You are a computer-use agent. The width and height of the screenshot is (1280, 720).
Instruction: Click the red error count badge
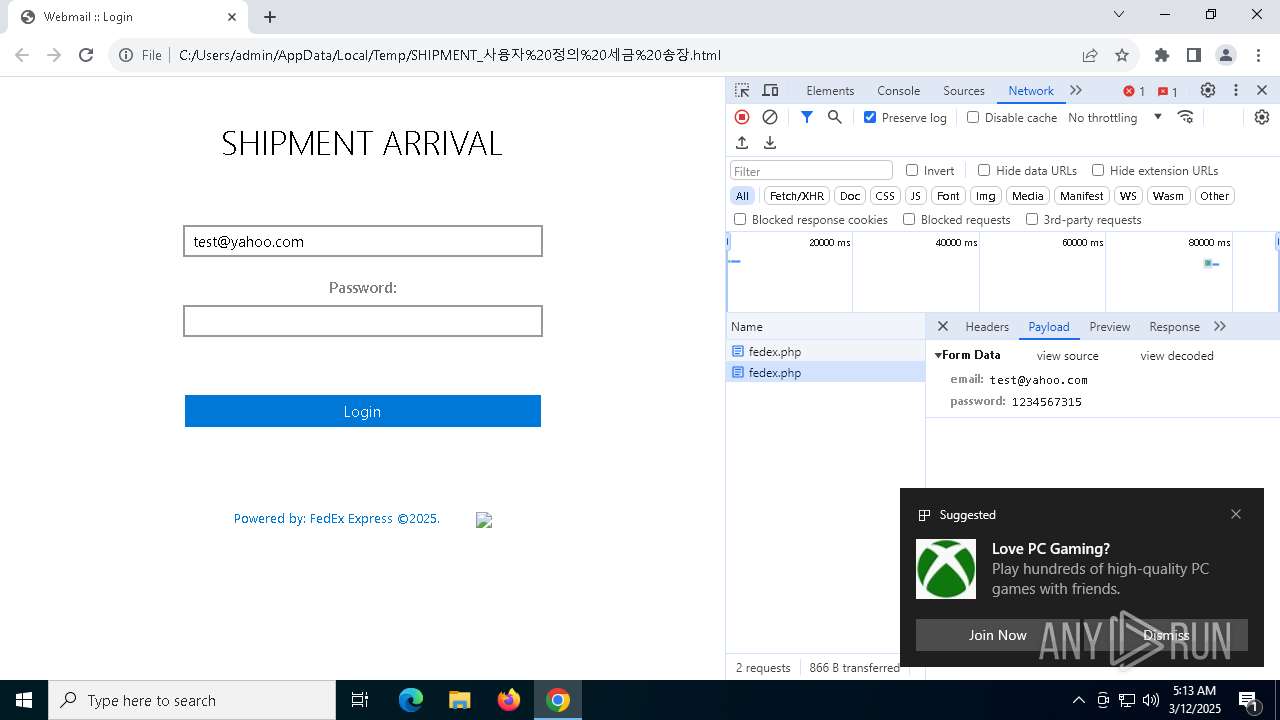1134,91
